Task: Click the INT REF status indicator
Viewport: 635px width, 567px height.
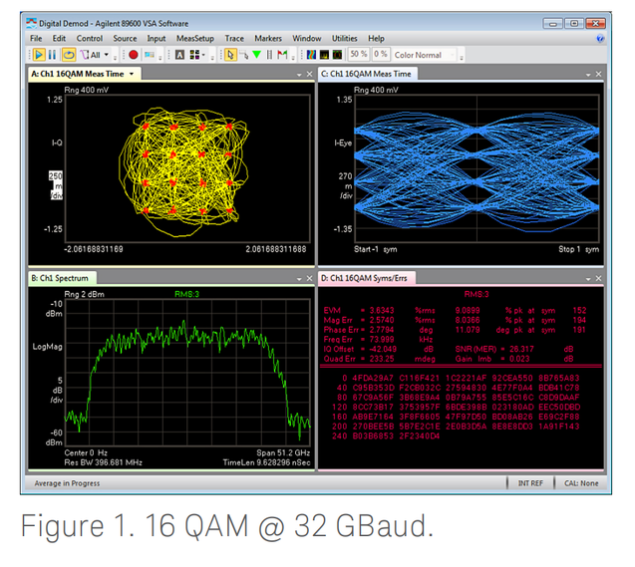Action: [x=530, y=483]
